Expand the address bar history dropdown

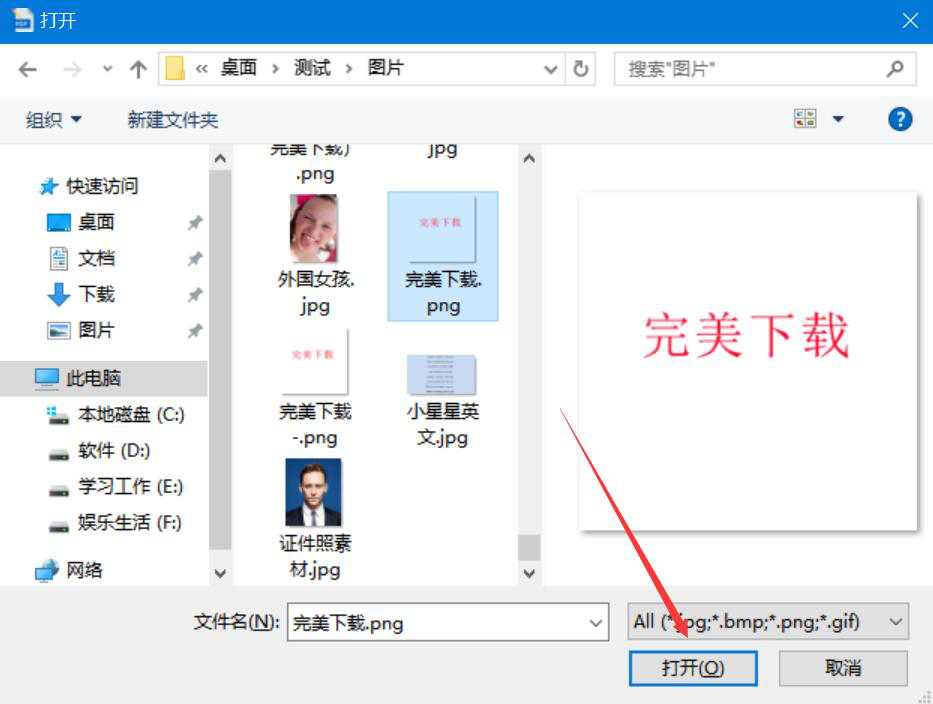pyautogui.click(x=550, y=70)
